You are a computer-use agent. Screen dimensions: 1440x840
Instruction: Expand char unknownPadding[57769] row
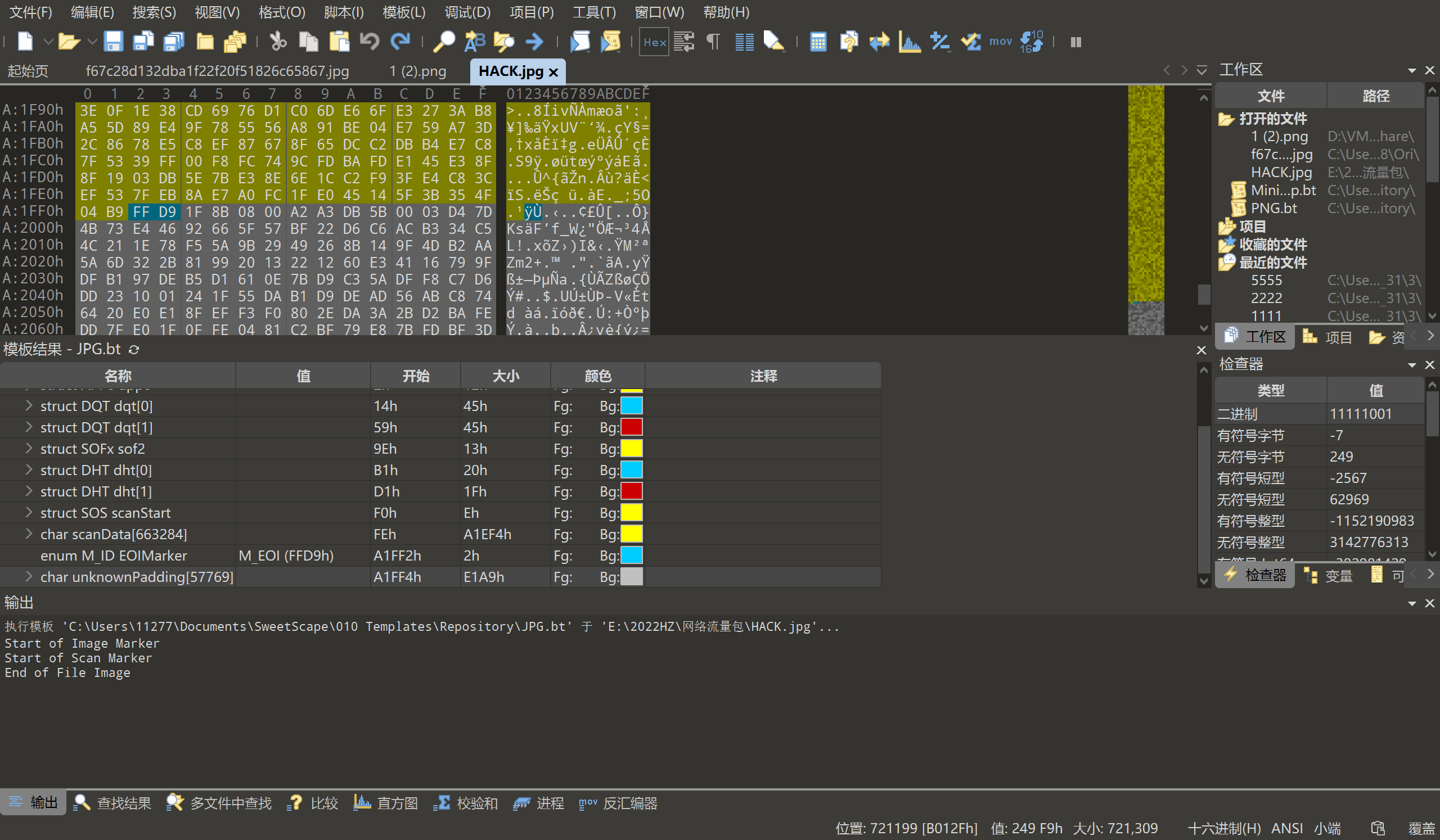tap(29, 577)
